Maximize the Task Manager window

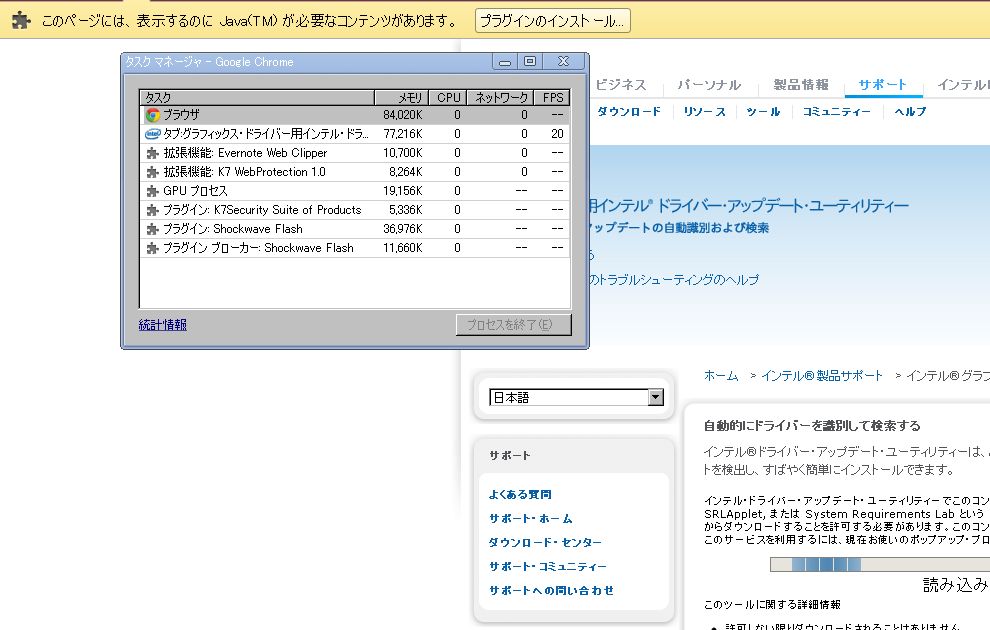pos(530,61)
